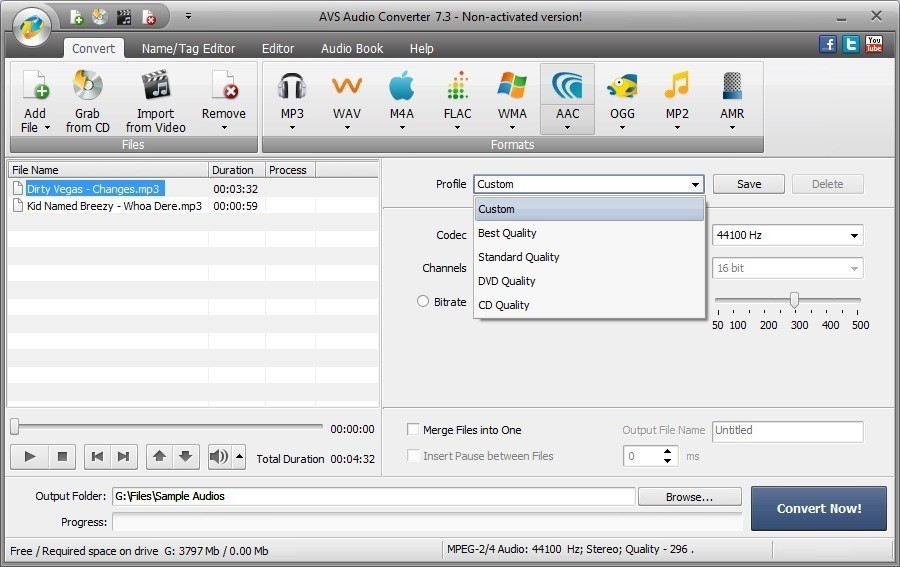Select the AMR format icon
The image size is (900, 567).
coord(732,87)
